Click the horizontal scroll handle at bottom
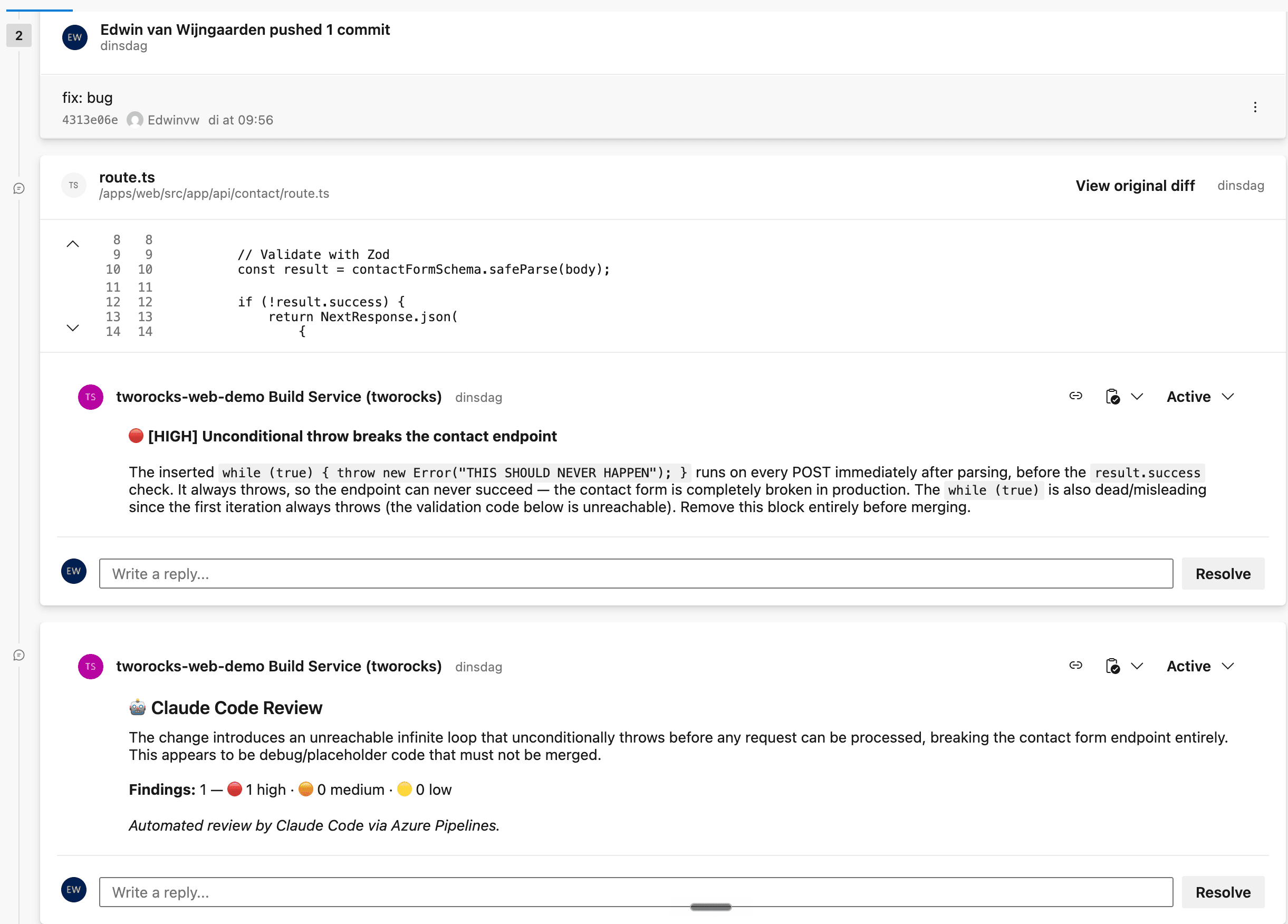The width and height of the screenshot is (1288, 924). coord(710,907)
